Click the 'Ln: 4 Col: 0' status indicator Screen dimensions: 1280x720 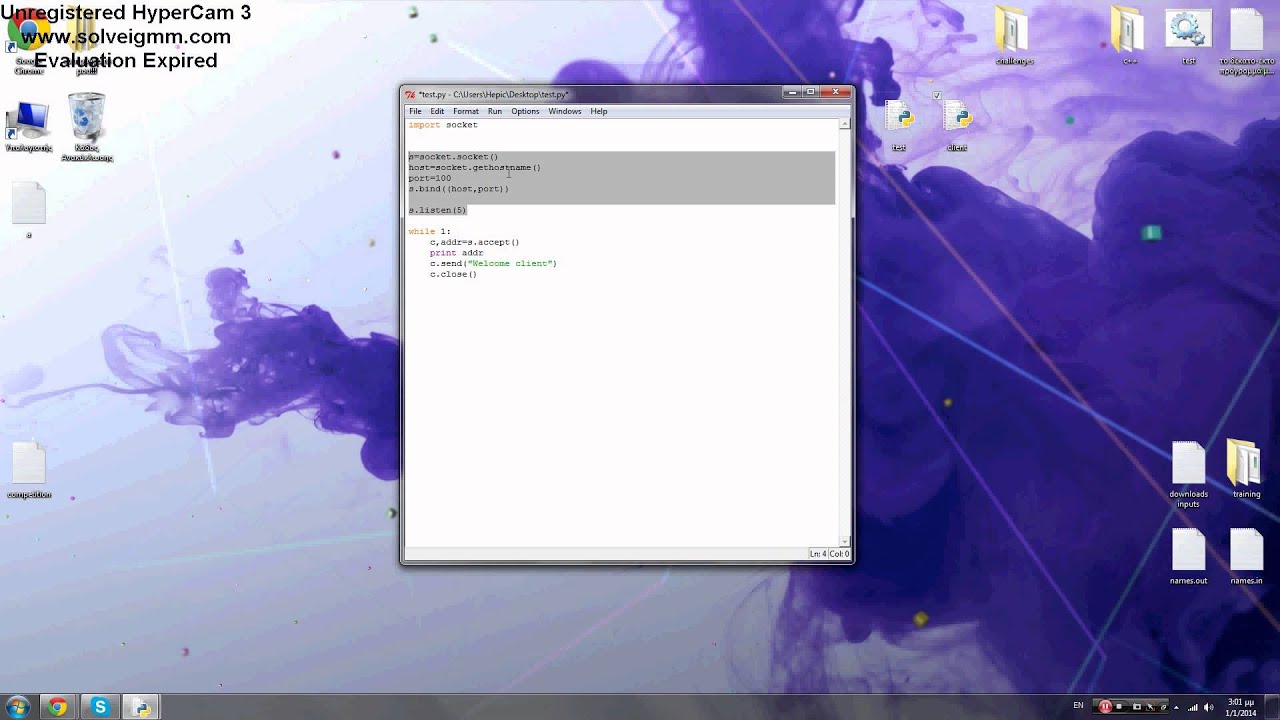829,554
